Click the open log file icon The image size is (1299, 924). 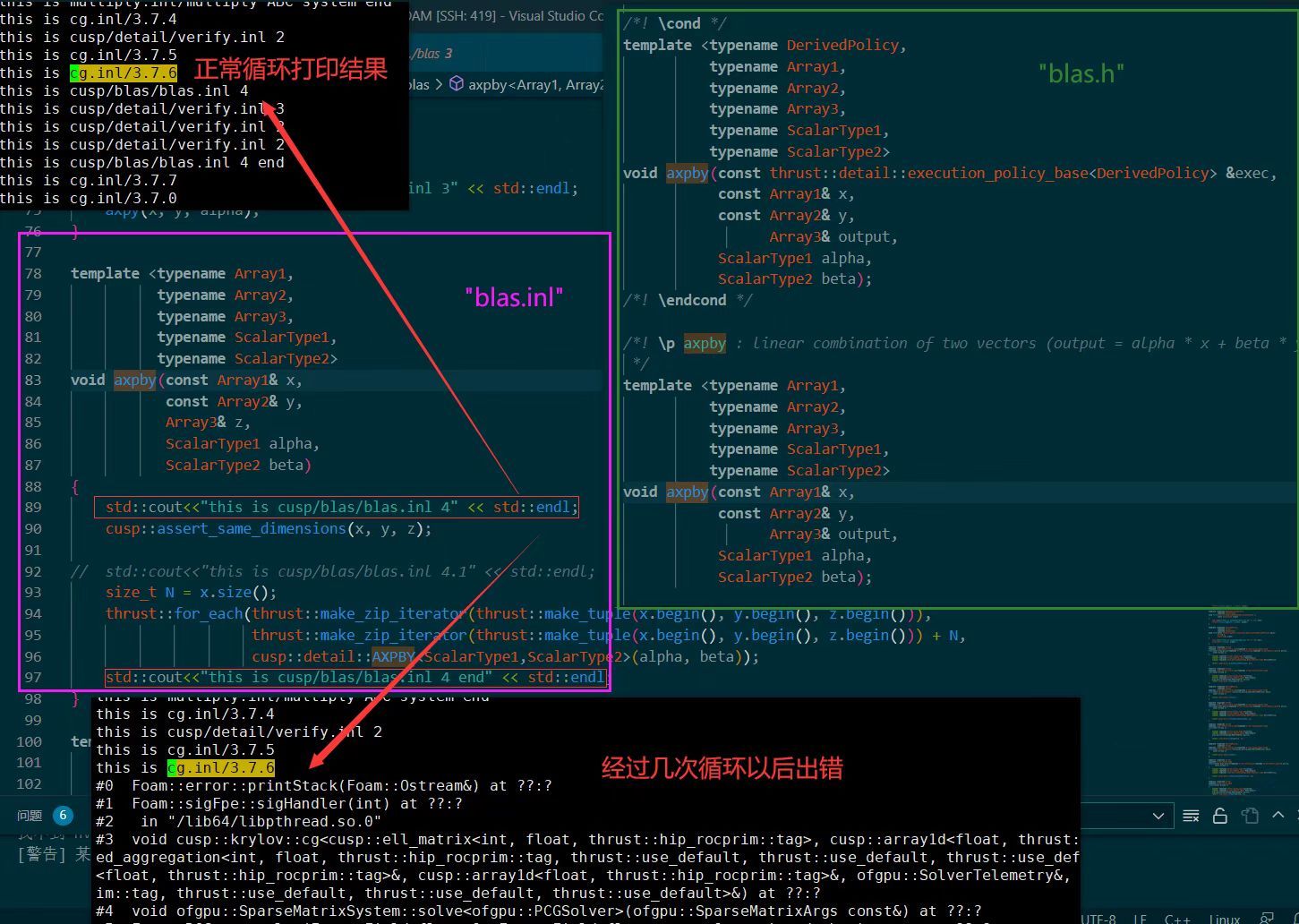1250,816
